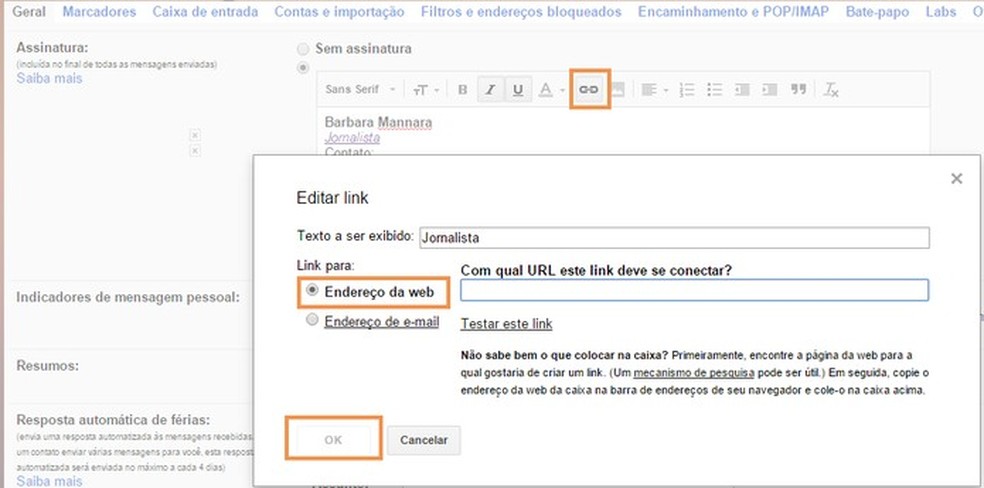
Task: Click Indicadores de mensagem pessoal label
Action: pos(128,297)
